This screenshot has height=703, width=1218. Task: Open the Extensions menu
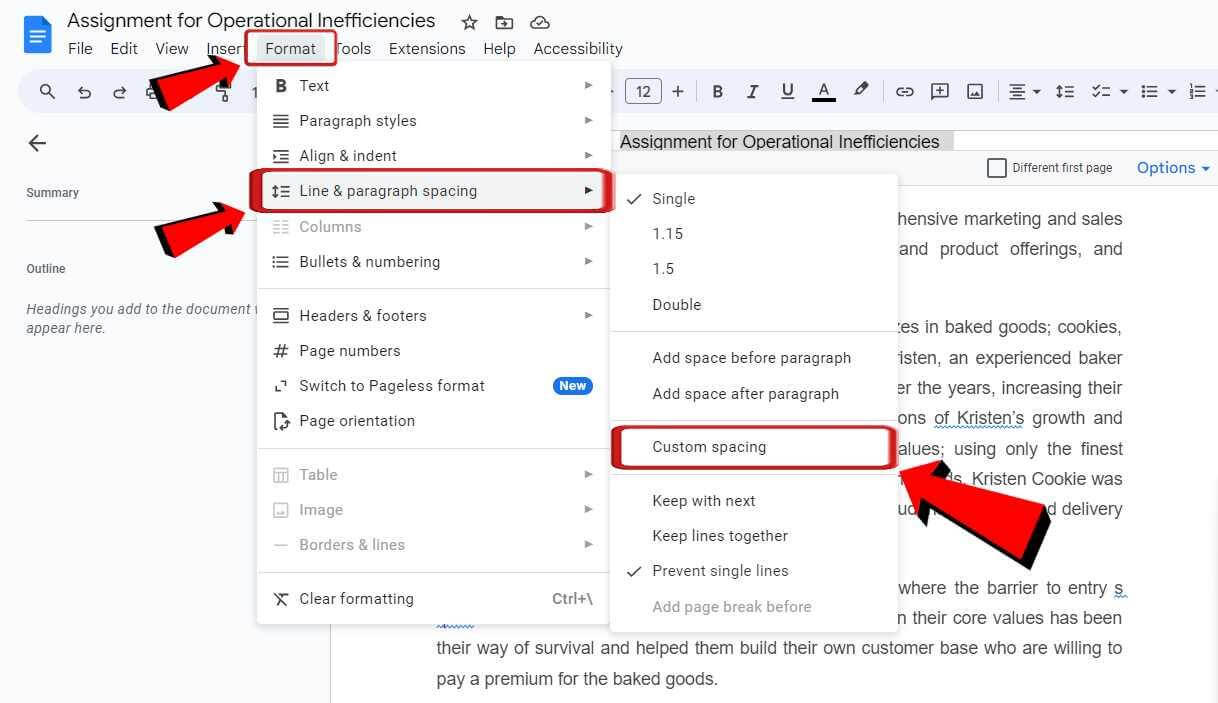[427, 48]
